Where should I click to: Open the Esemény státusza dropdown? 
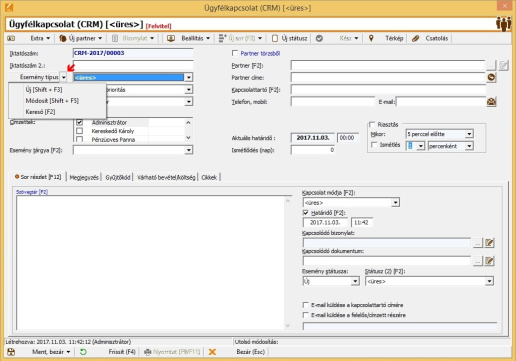pos(355,281)
